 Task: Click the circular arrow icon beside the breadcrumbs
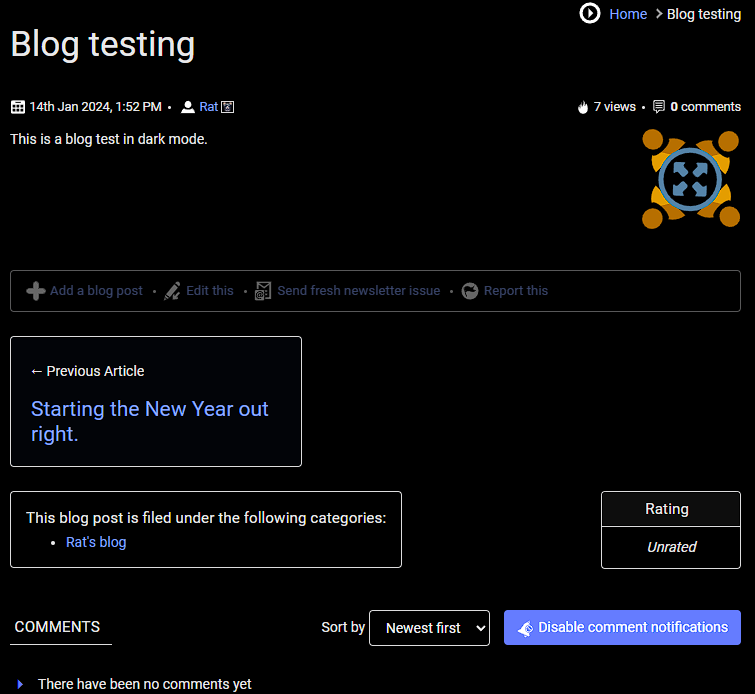pyautogui.click(x=590, y=13)
